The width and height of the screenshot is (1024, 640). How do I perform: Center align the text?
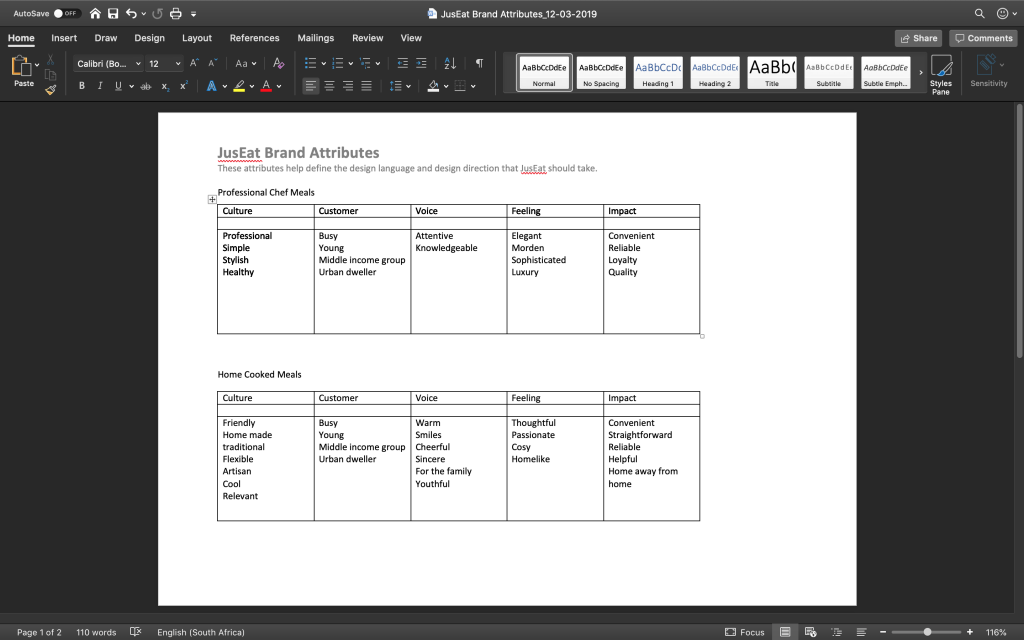click(x=330, y=86)
